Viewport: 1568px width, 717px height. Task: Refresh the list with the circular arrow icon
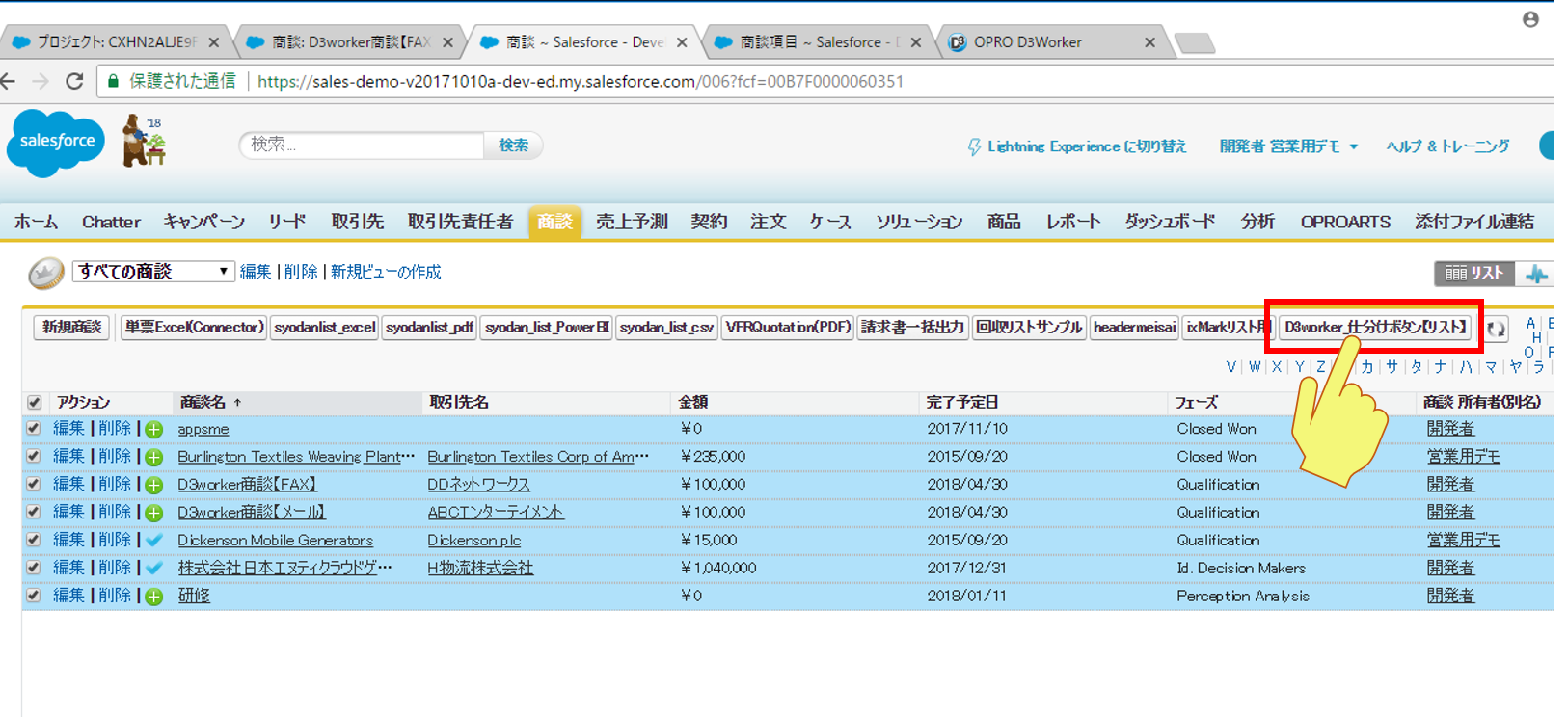(1496, 329)
